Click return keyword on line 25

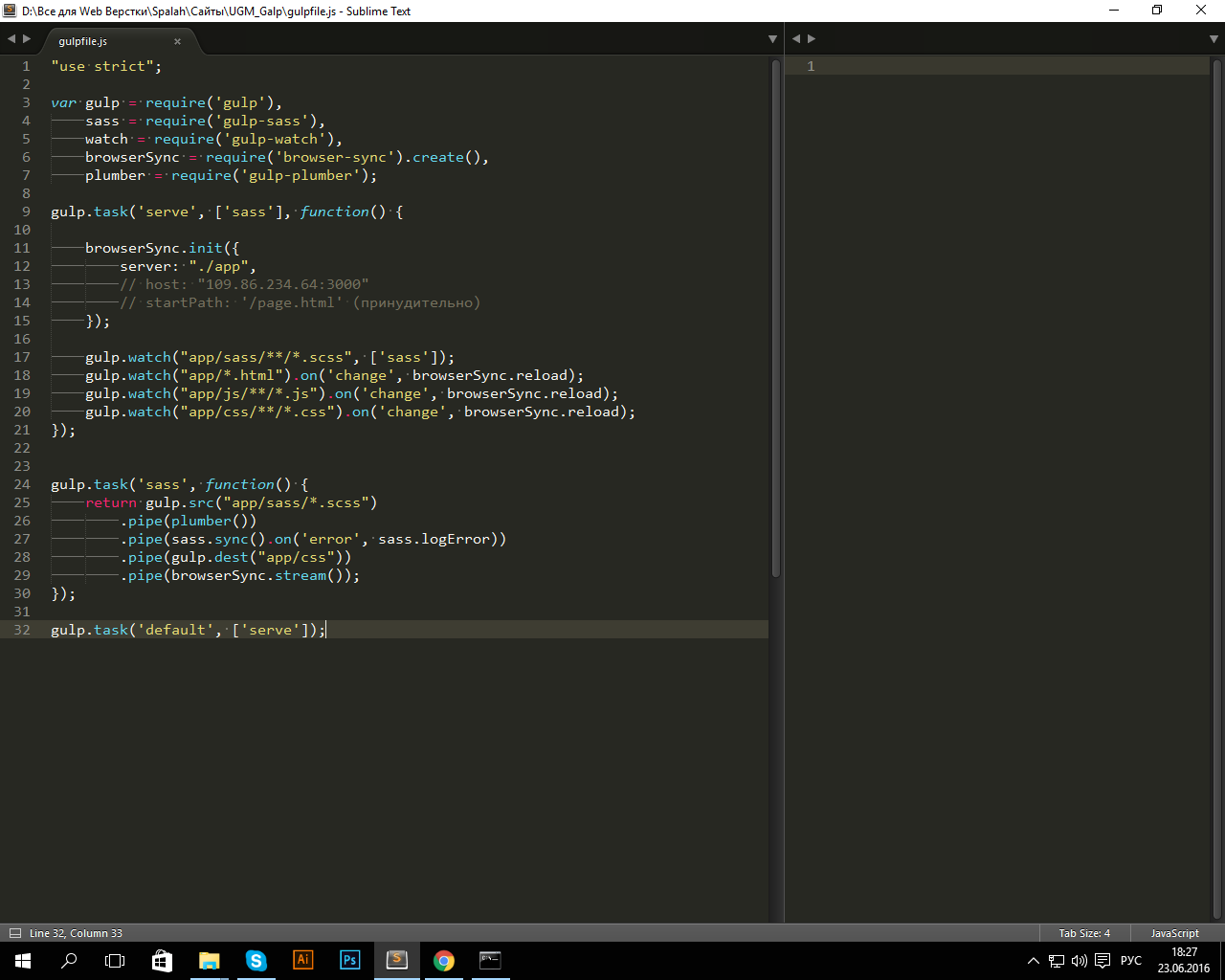pyautogui.click(x=111, y=502)
